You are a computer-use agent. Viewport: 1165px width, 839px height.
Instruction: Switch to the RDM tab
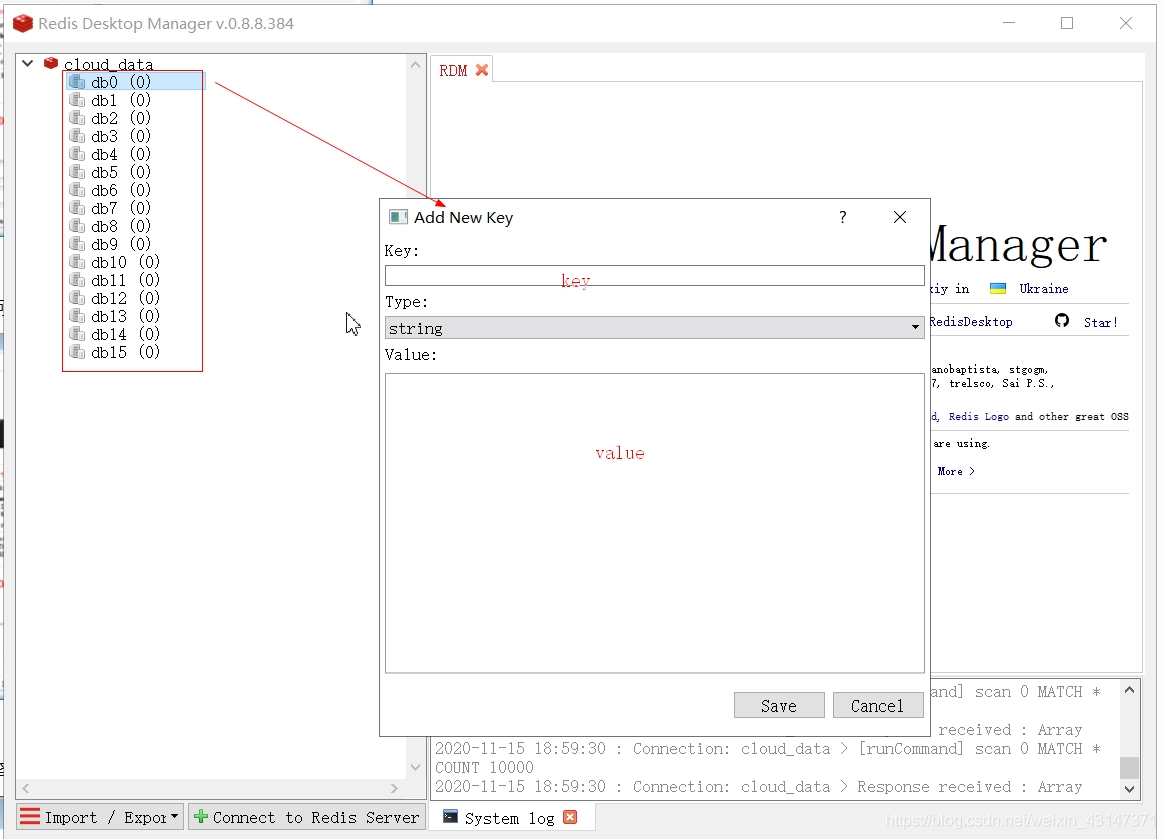tap(453, 71)
